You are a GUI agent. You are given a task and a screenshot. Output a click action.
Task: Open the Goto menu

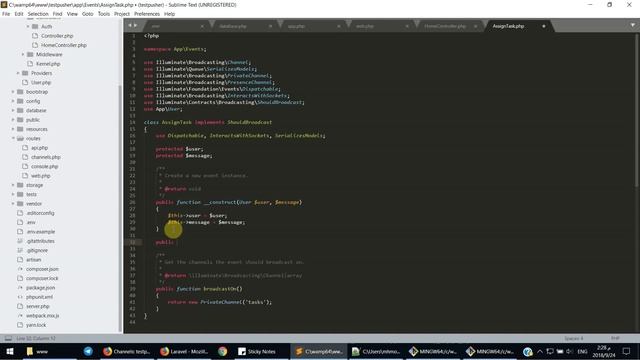88,14
